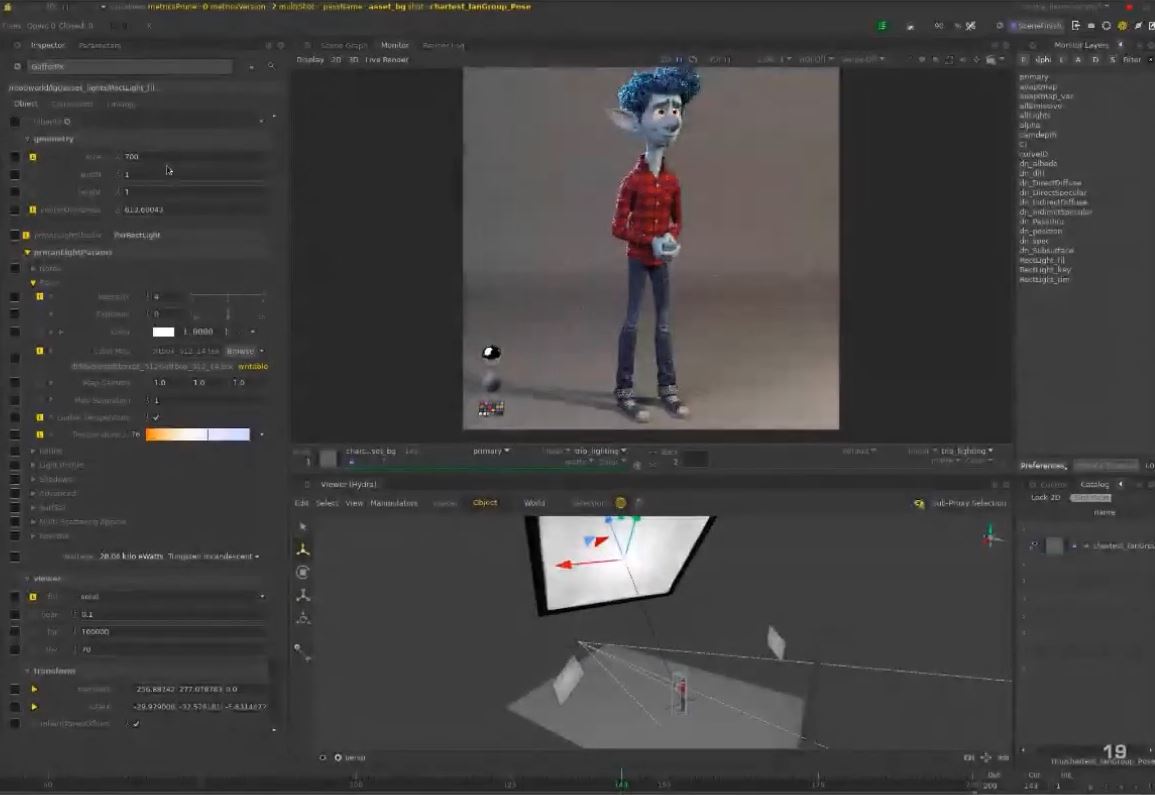Click the Sub-Proxy Selection icon
This screenshot has height=795, width=1155.
pyautogui.click(x=919, y=503)
